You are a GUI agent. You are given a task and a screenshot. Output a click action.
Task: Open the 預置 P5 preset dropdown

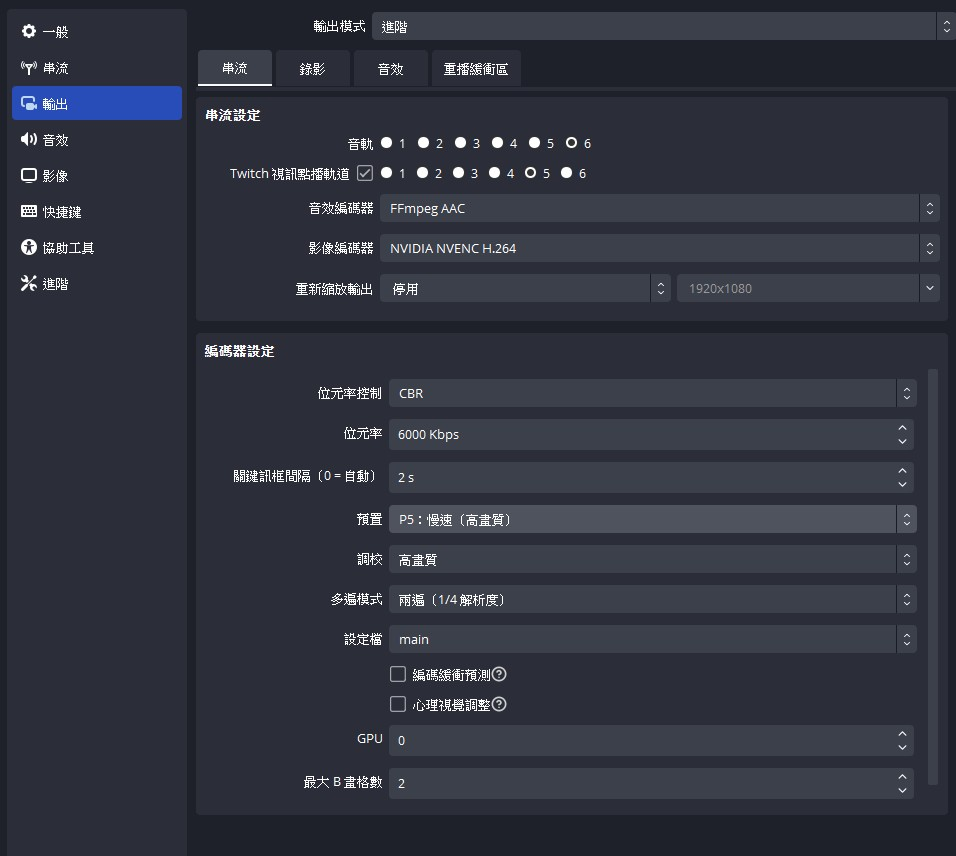(652, 519)
